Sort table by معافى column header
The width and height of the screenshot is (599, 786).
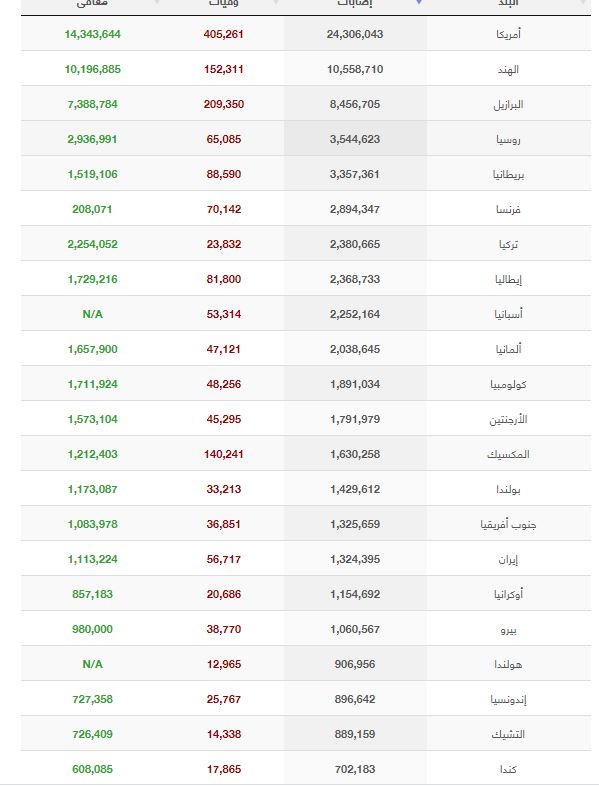pos(92,3)
